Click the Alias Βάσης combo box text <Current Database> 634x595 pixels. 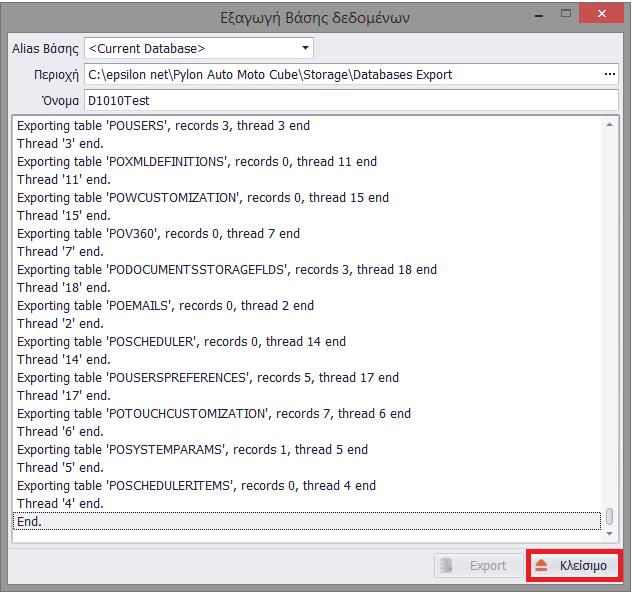pos(147,49)
